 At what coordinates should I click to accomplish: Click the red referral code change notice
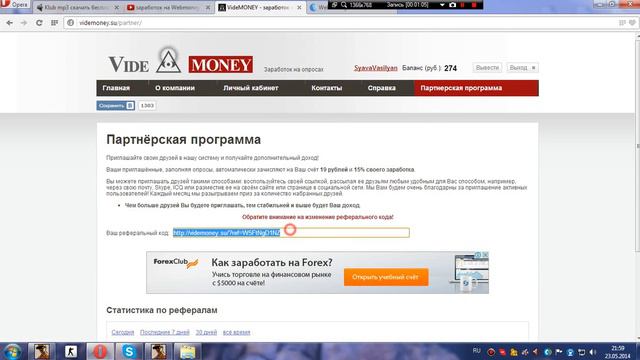tap(318, 217)
